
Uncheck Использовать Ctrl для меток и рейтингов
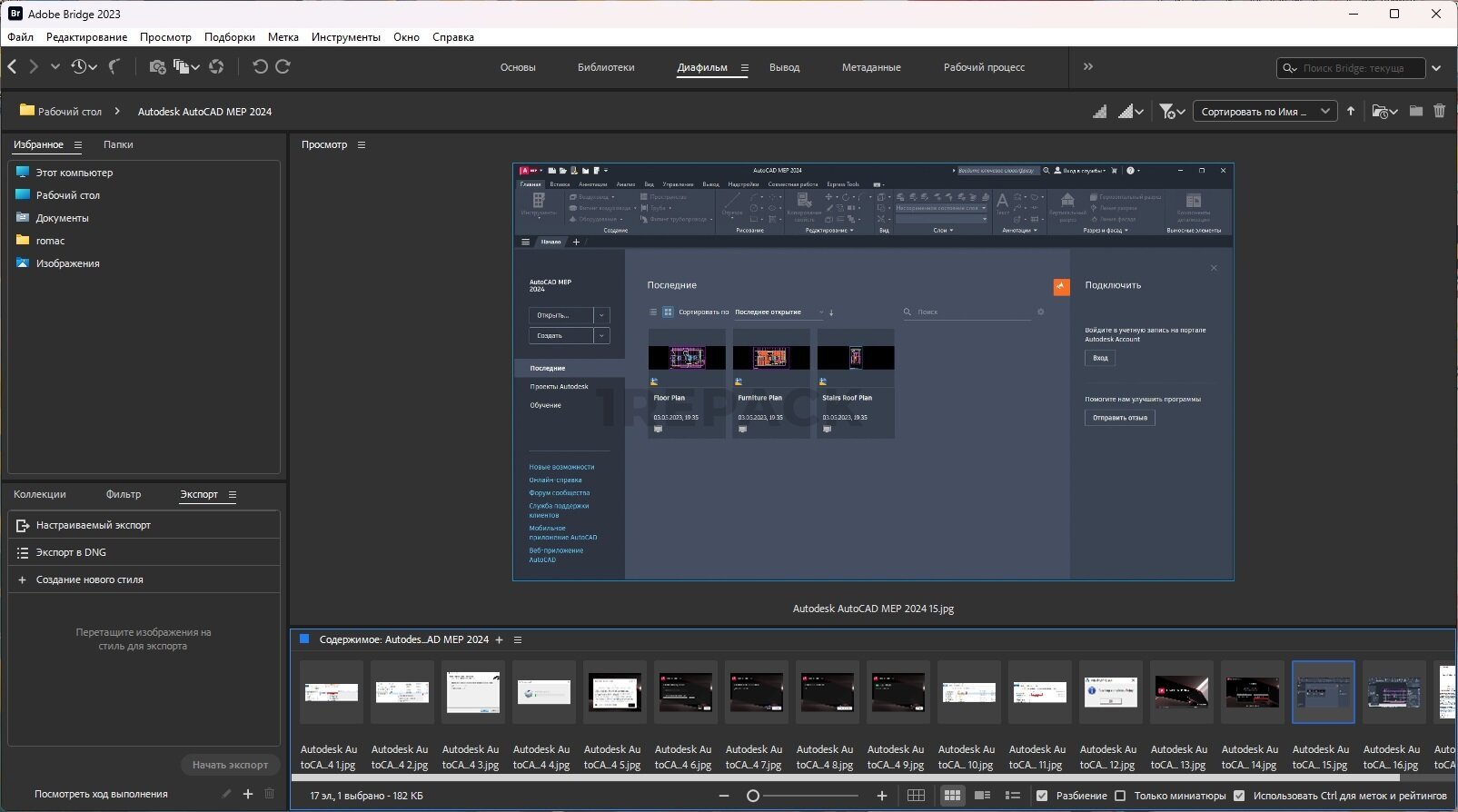(x=1239, y=796)
